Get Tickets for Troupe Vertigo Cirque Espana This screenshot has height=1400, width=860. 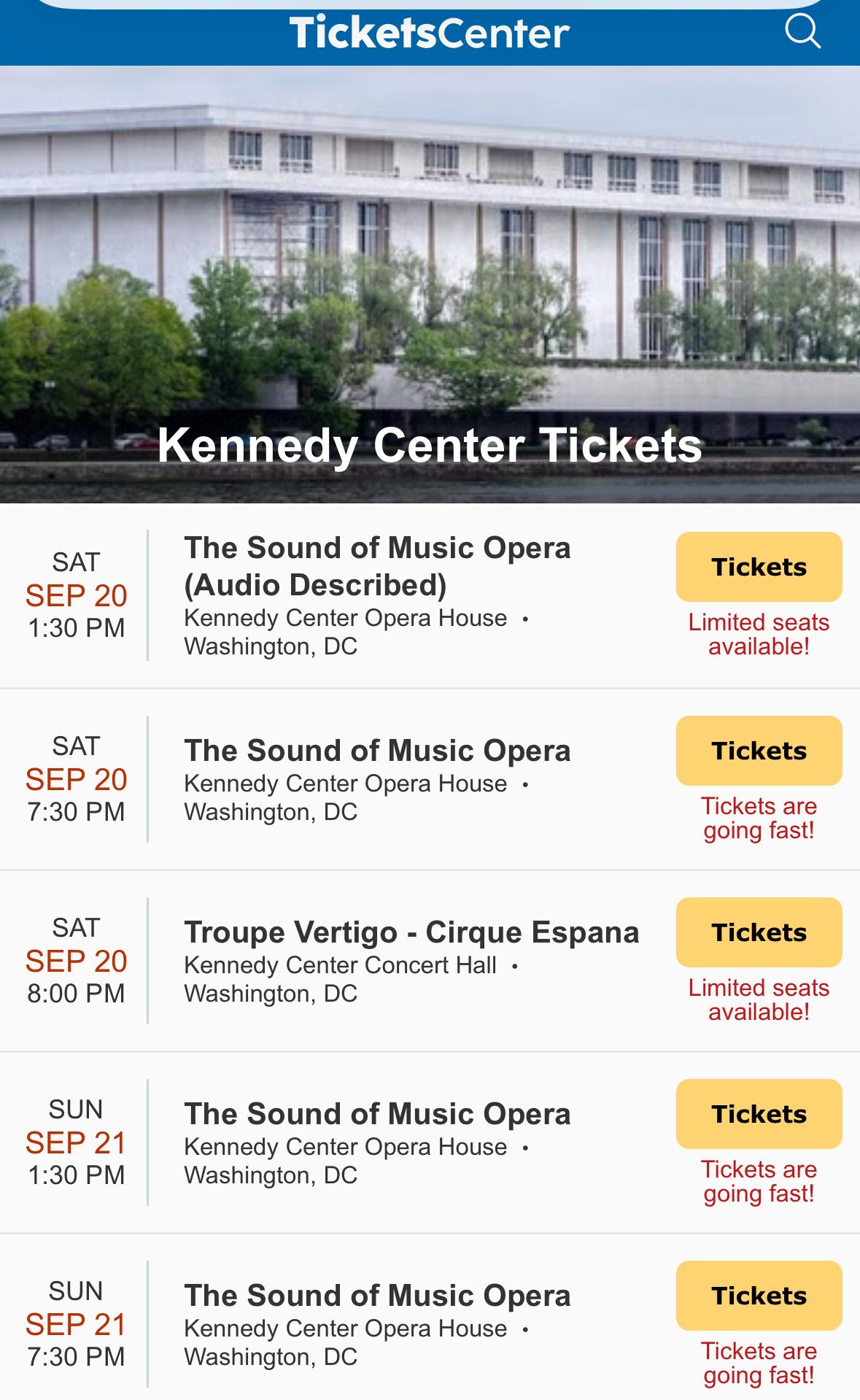(759, 932)
